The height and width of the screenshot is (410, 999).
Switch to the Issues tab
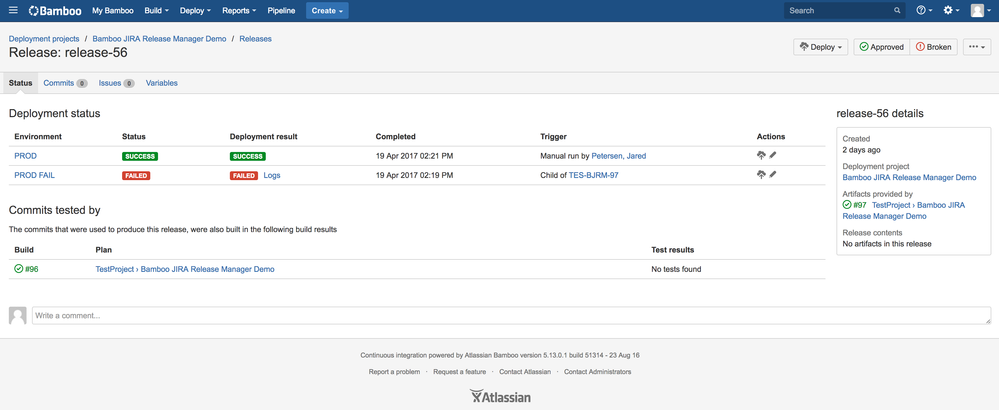(x=116, y=83)
